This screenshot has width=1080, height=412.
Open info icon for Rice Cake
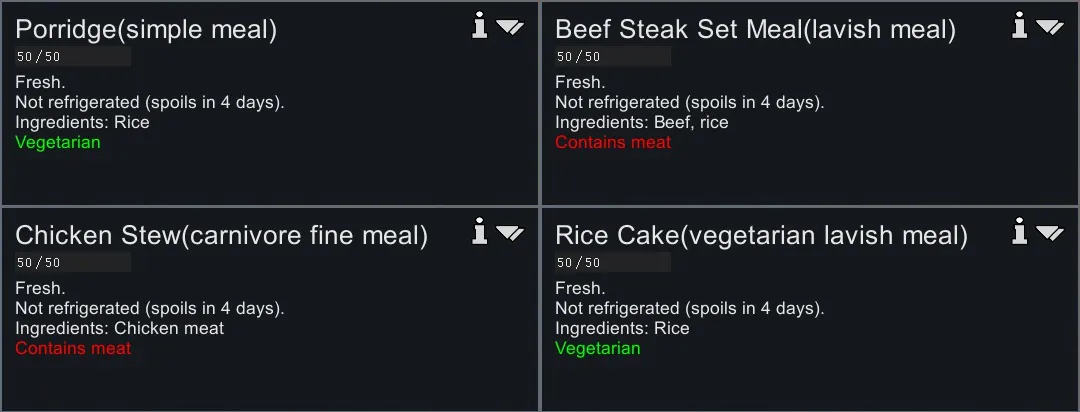pos(1020,233)
